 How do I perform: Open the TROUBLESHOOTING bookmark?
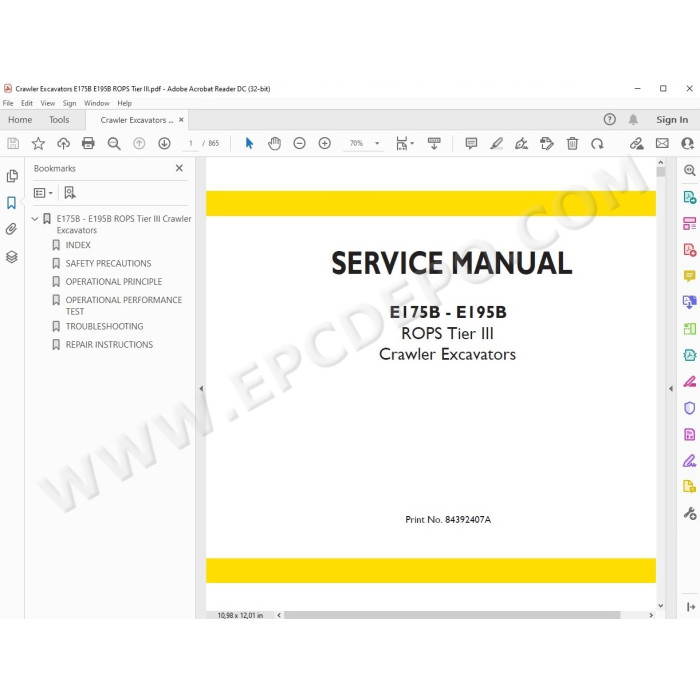point(104,326)
